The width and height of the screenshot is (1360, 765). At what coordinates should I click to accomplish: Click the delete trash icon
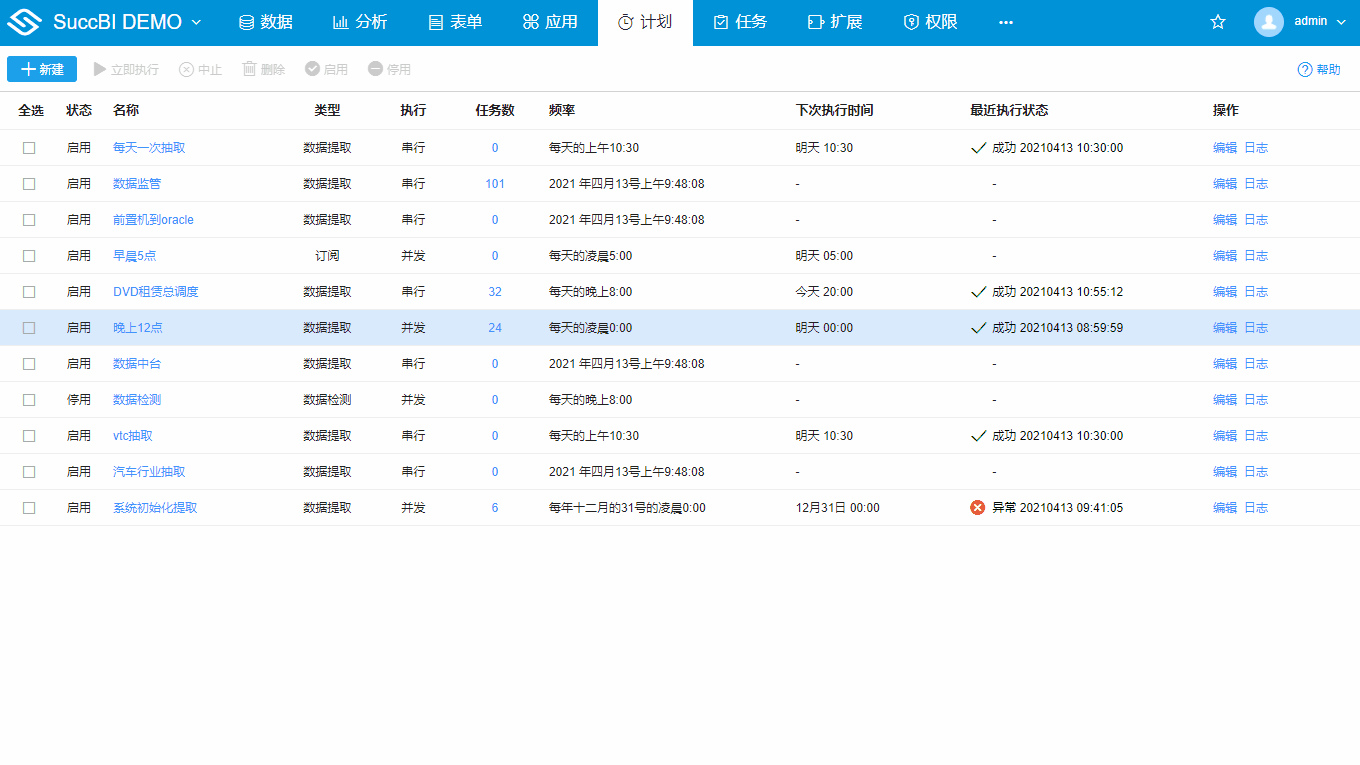[x=249, y=69]
